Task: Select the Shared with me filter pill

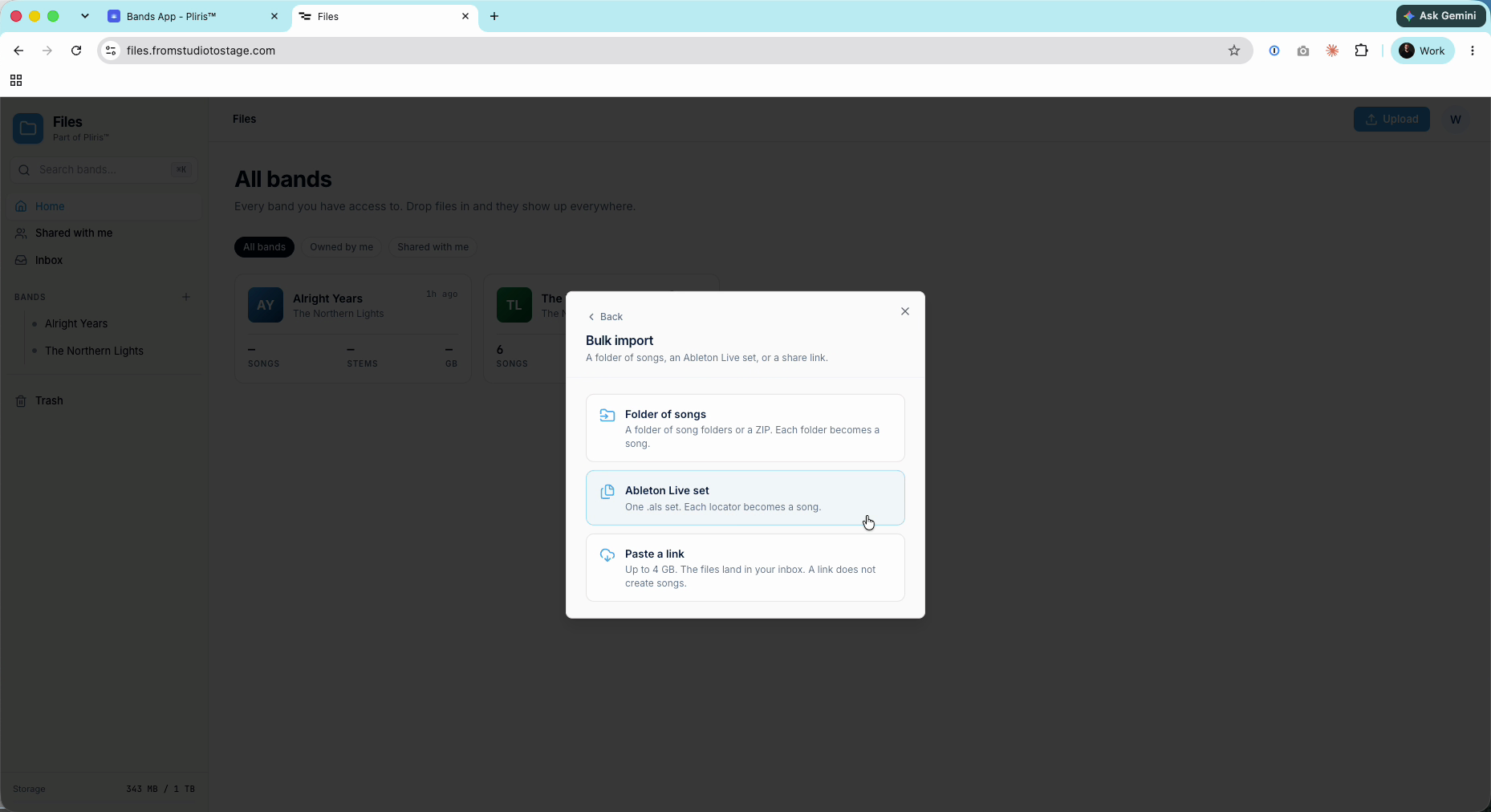Action: tap(433, 247)
